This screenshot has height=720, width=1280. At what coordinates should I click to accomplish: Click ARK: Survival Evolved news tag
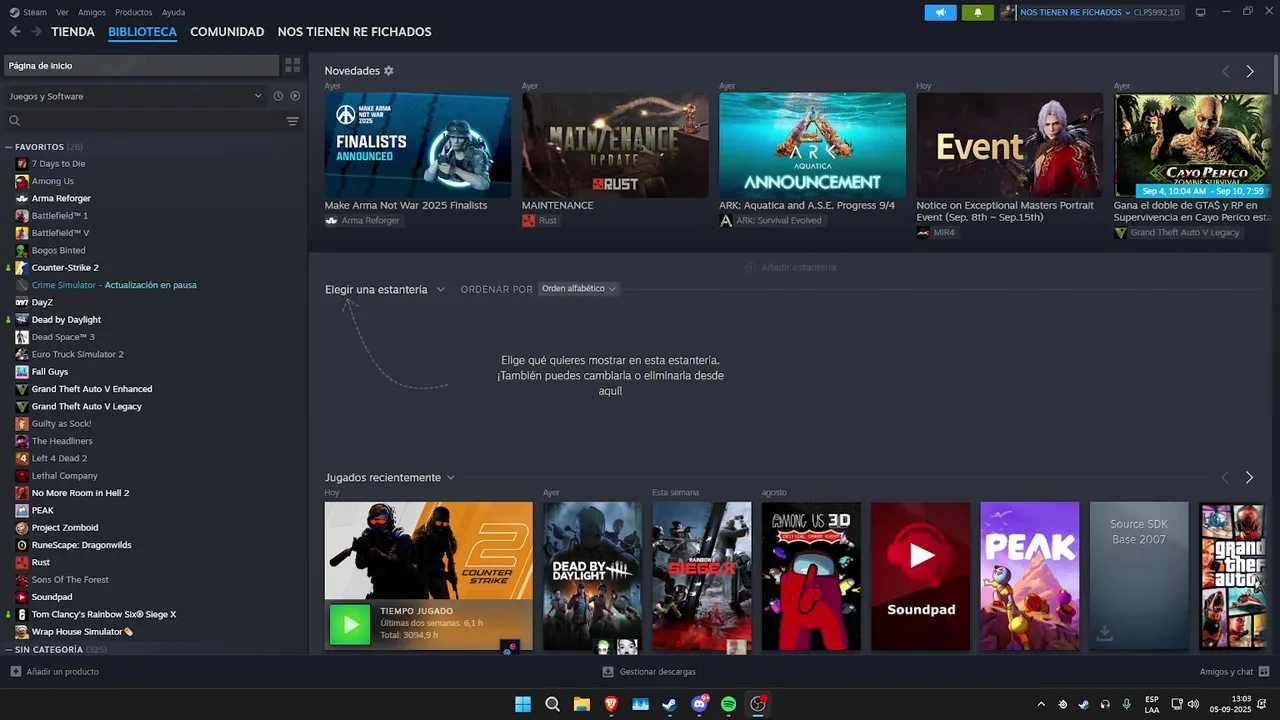coord(771,220)
